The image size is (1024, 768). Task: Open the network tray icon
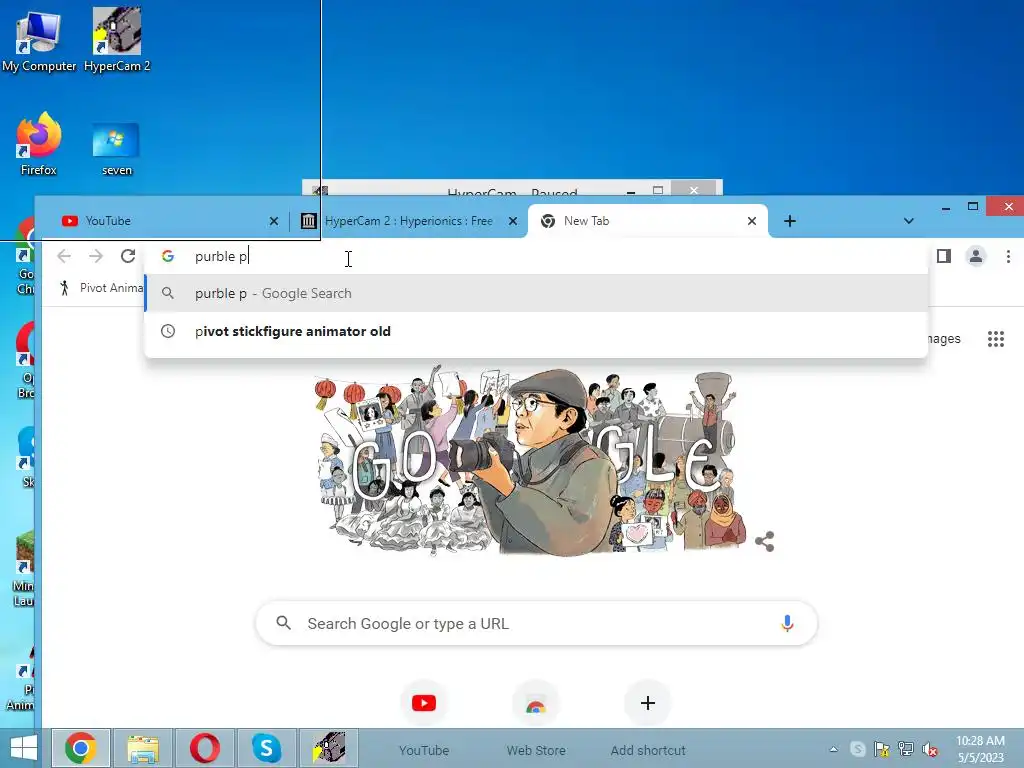[x=905, y=749]
